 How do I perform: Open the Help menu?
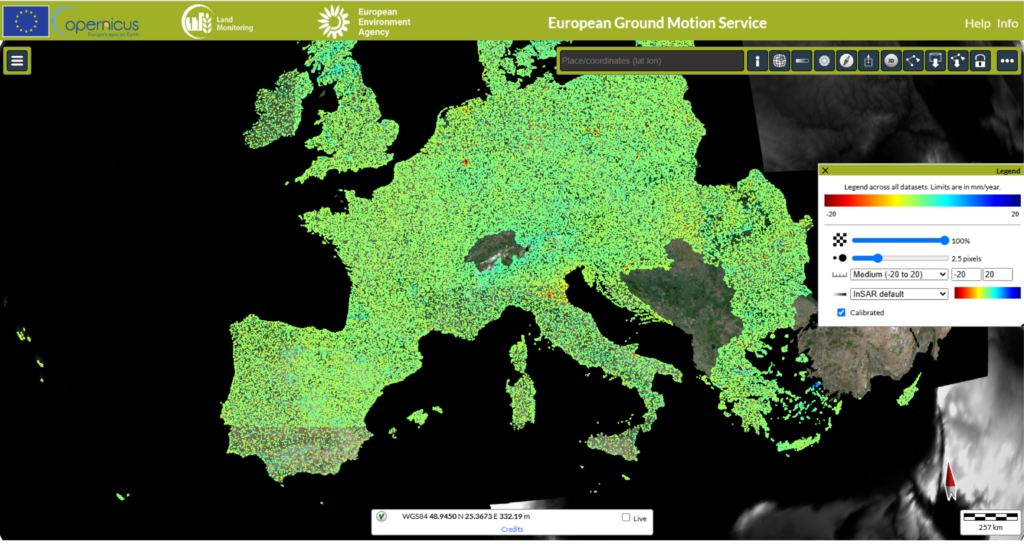tap(978, 23)
